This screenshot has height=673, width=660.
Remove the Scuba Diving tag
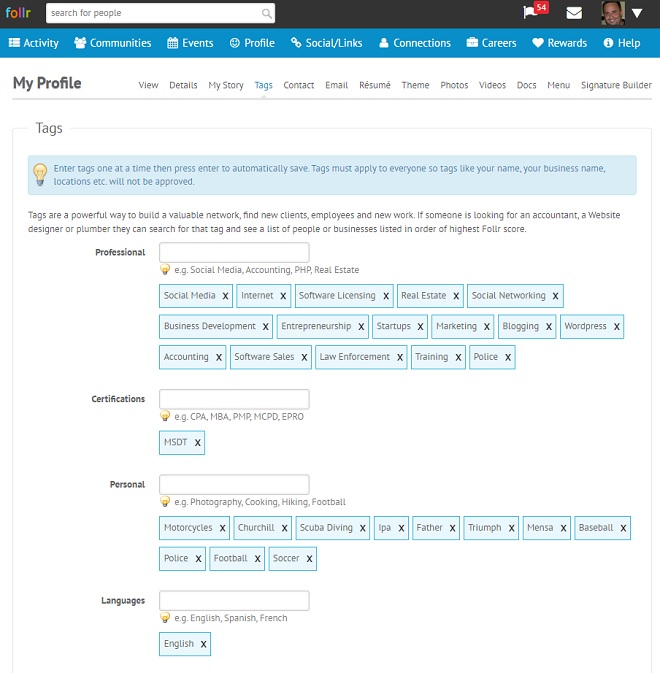pyautogui.click(x=363, y=528)
